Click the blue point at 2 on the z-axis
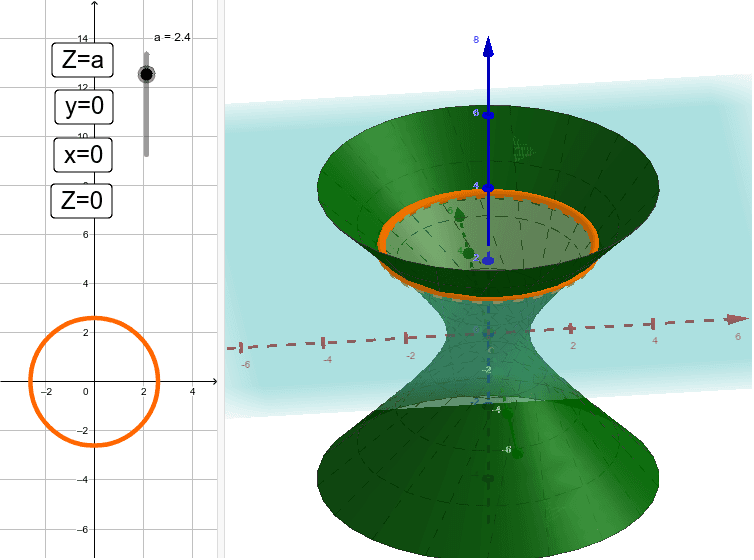 [488, 261]
